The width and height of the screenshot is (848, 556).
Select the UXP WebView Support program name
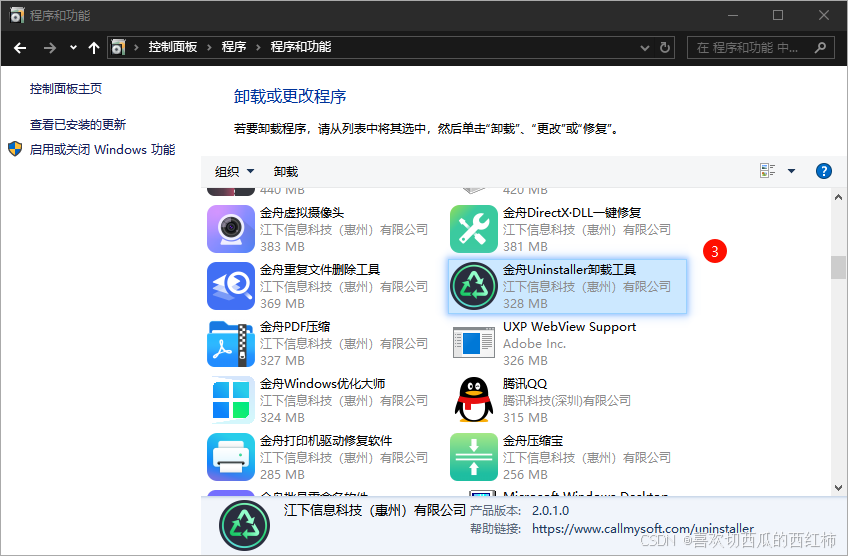pyautogui.click(x=569, y=327)
